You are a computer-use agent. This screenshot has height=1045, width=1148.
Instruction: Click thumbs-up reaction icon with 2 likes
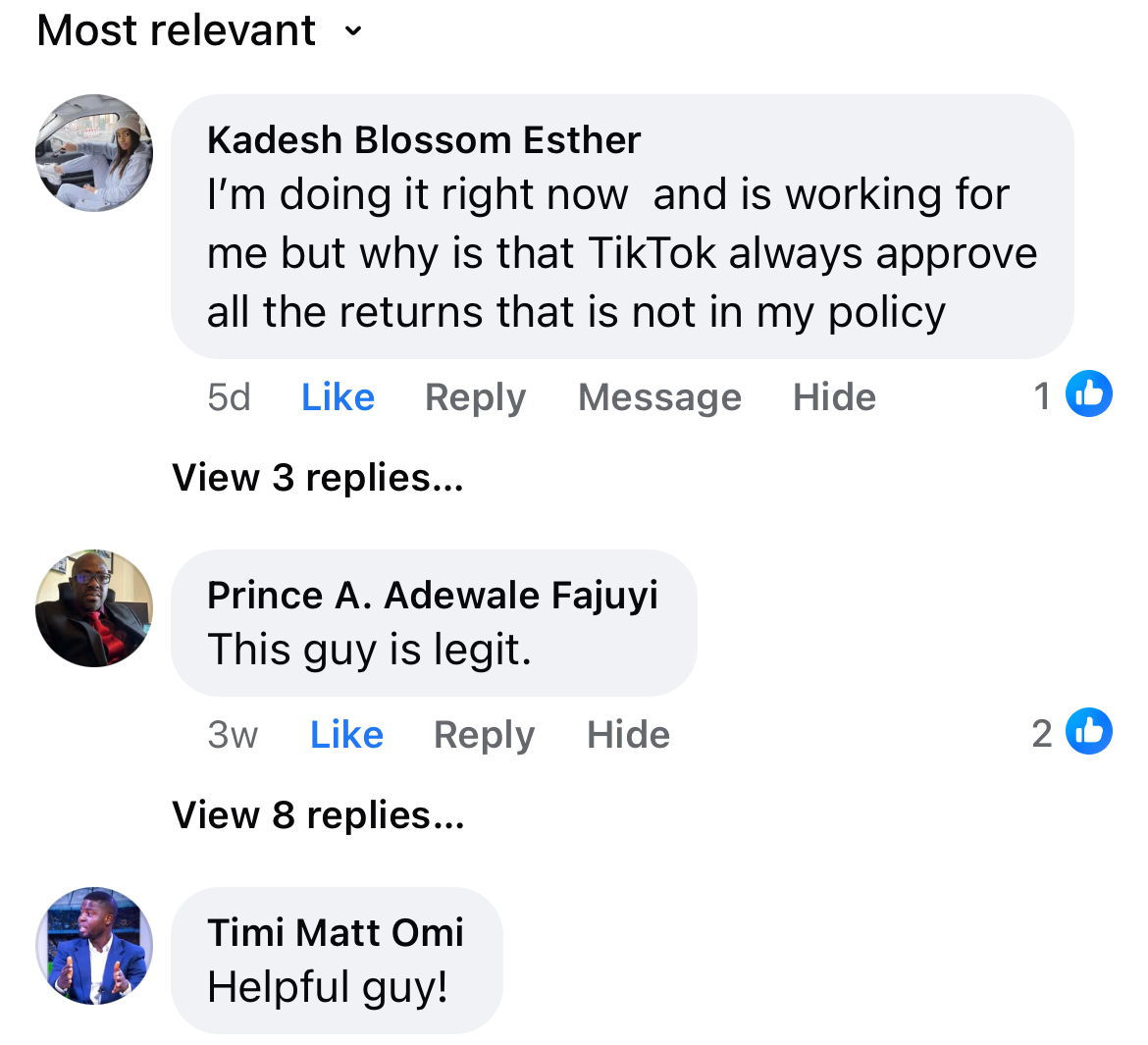[x=1089, y=732]
